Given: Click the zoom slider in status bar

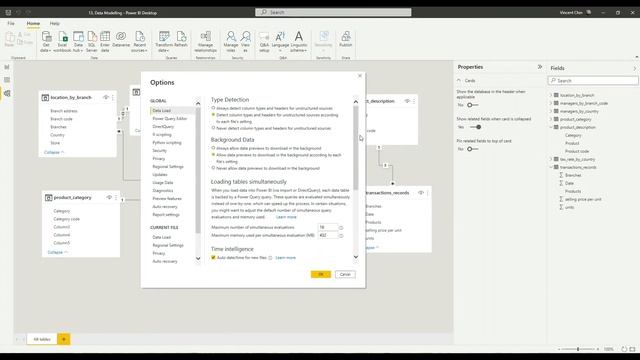Looking at the screenshot, I should pyautogui.click(x=578, y=349).
